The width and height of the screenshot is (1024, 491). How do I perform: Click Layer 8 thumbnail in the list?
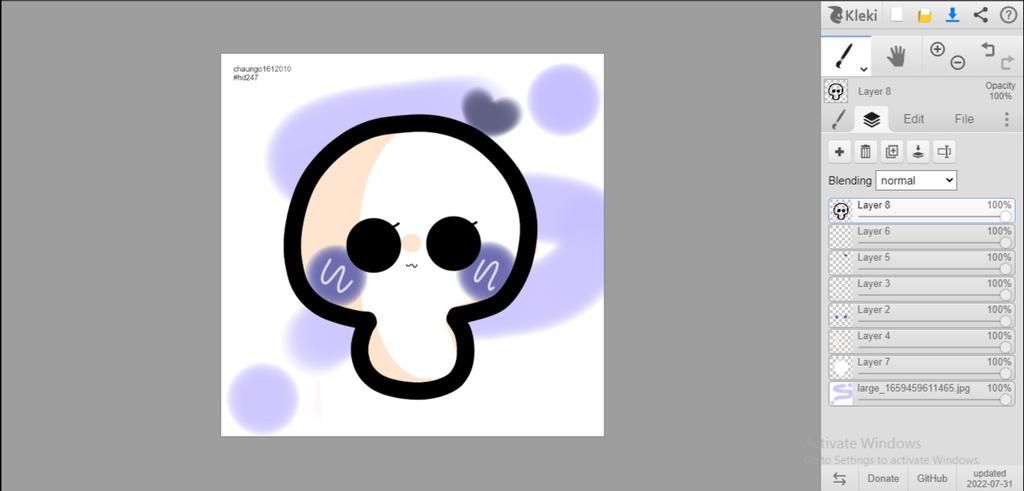coord(842,211)
